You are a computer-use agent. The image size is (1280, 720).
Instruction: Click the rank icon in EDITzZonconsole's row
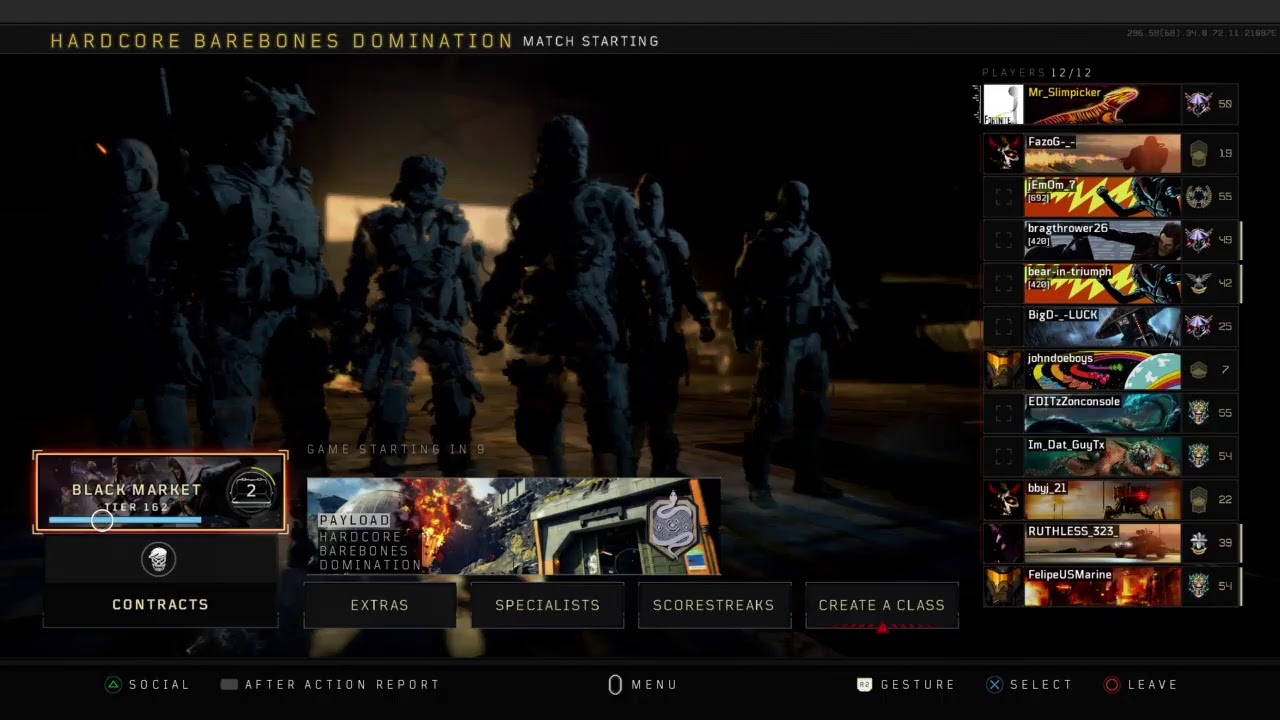[1198, 413]
